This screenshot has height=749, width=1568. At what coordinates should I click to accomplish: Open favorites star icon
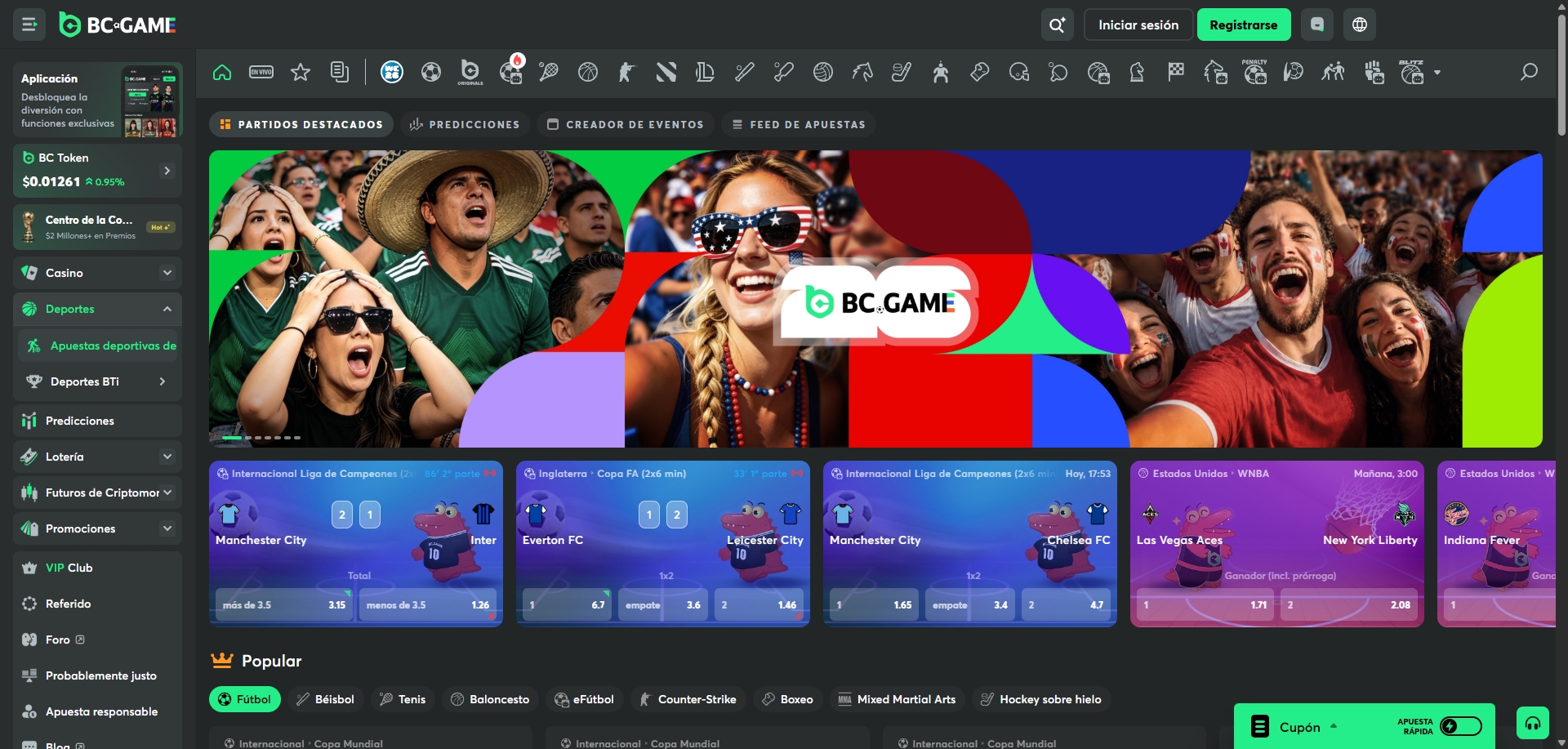click(x=301, y=73)
